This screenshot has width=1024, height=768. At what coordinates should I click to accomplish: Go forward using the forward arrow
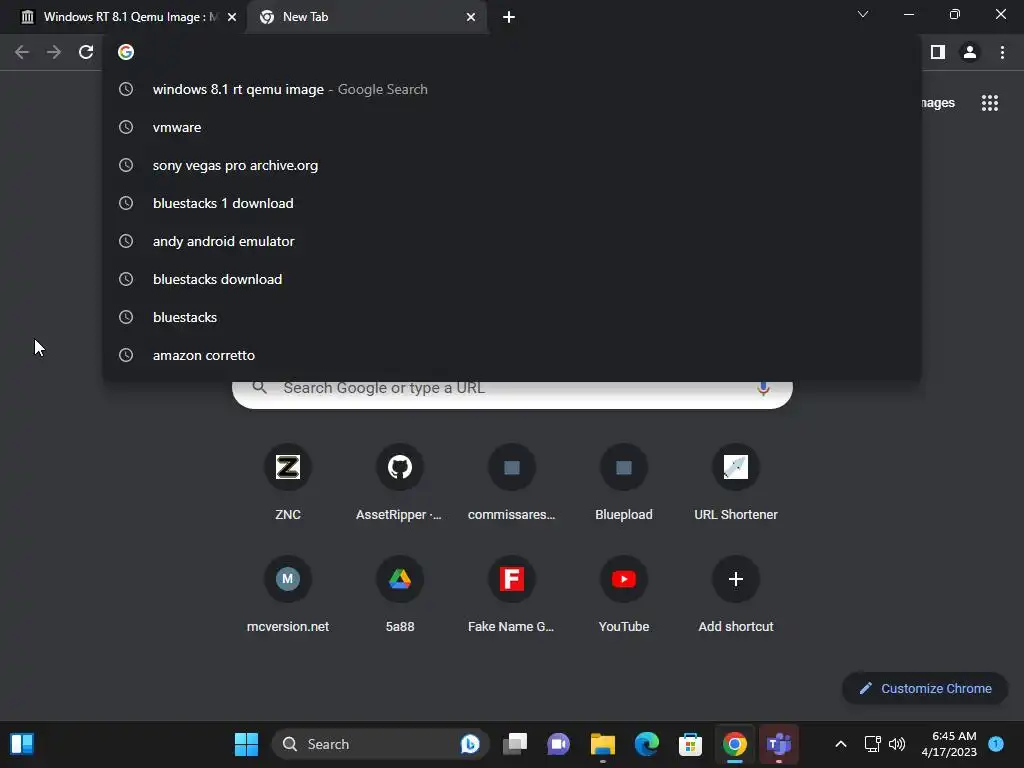(x=54, y=52)
